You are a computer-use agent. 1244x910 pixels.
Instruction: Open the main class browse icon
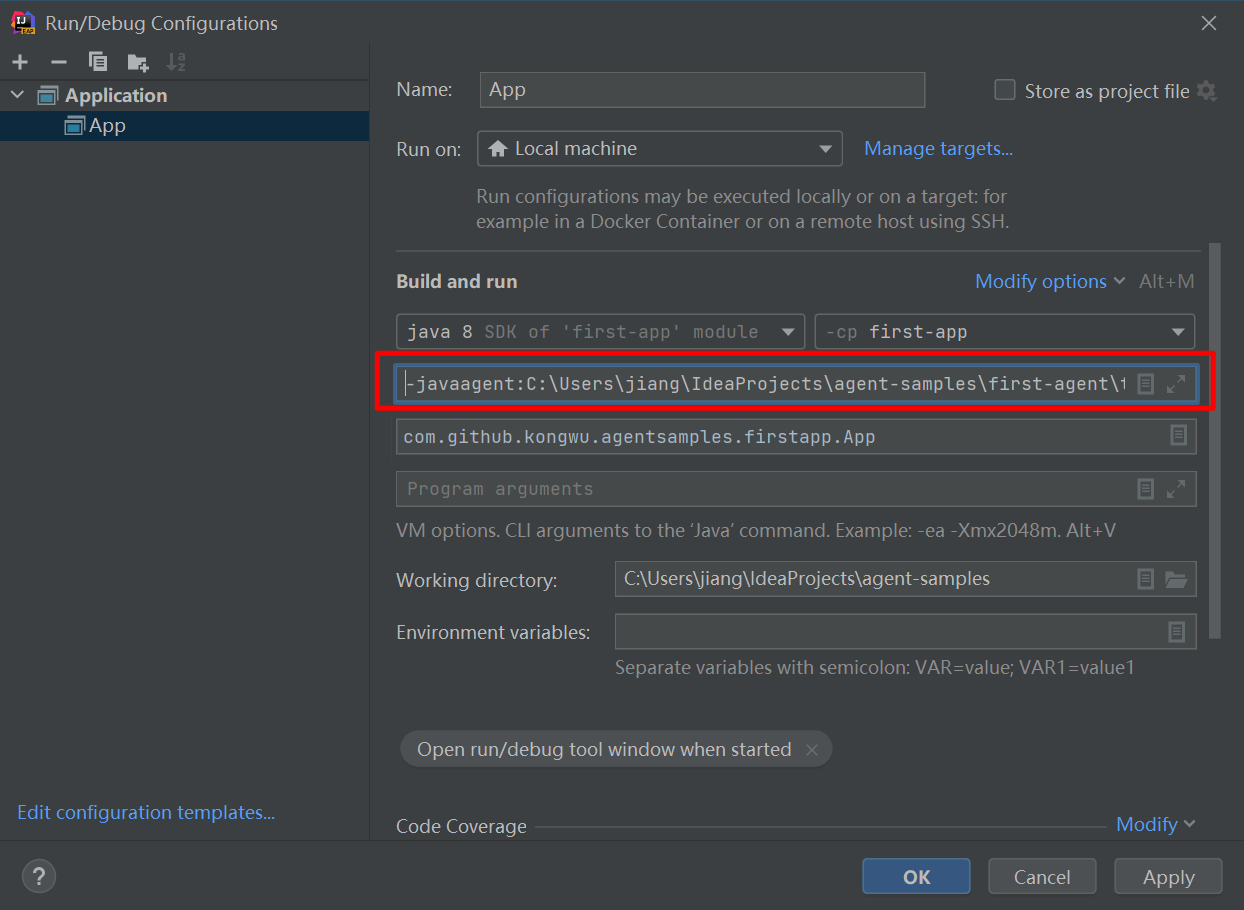1178,436
